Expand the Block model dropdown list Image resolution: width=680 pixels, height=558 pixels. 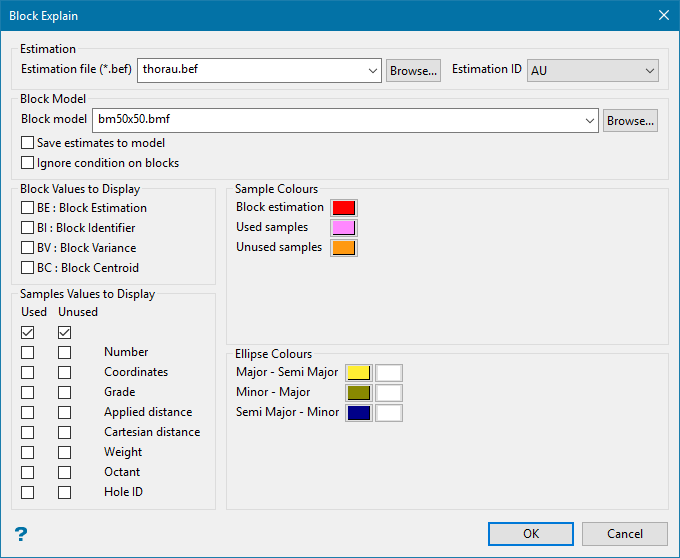589,121
